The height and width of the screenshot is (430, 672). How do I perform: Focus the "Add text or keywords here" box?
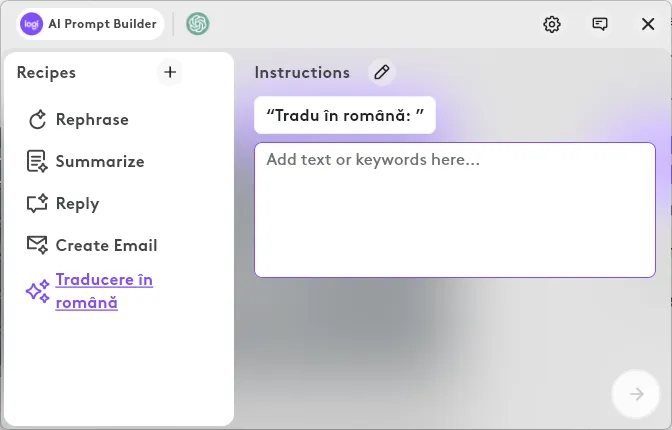coord(455,210)
